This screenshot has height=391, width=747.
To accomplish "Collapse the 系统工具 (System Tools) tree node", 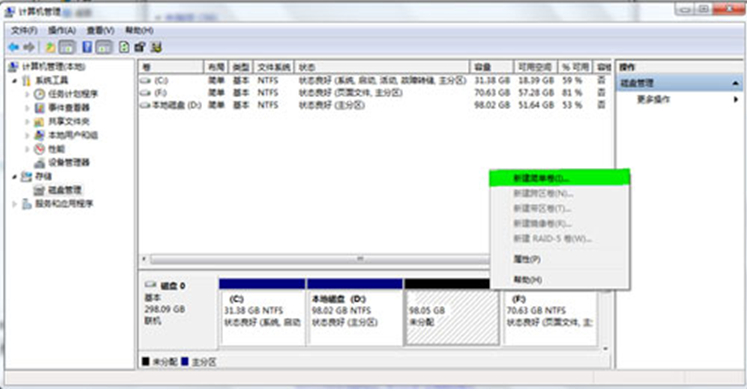I will (15, 80).
